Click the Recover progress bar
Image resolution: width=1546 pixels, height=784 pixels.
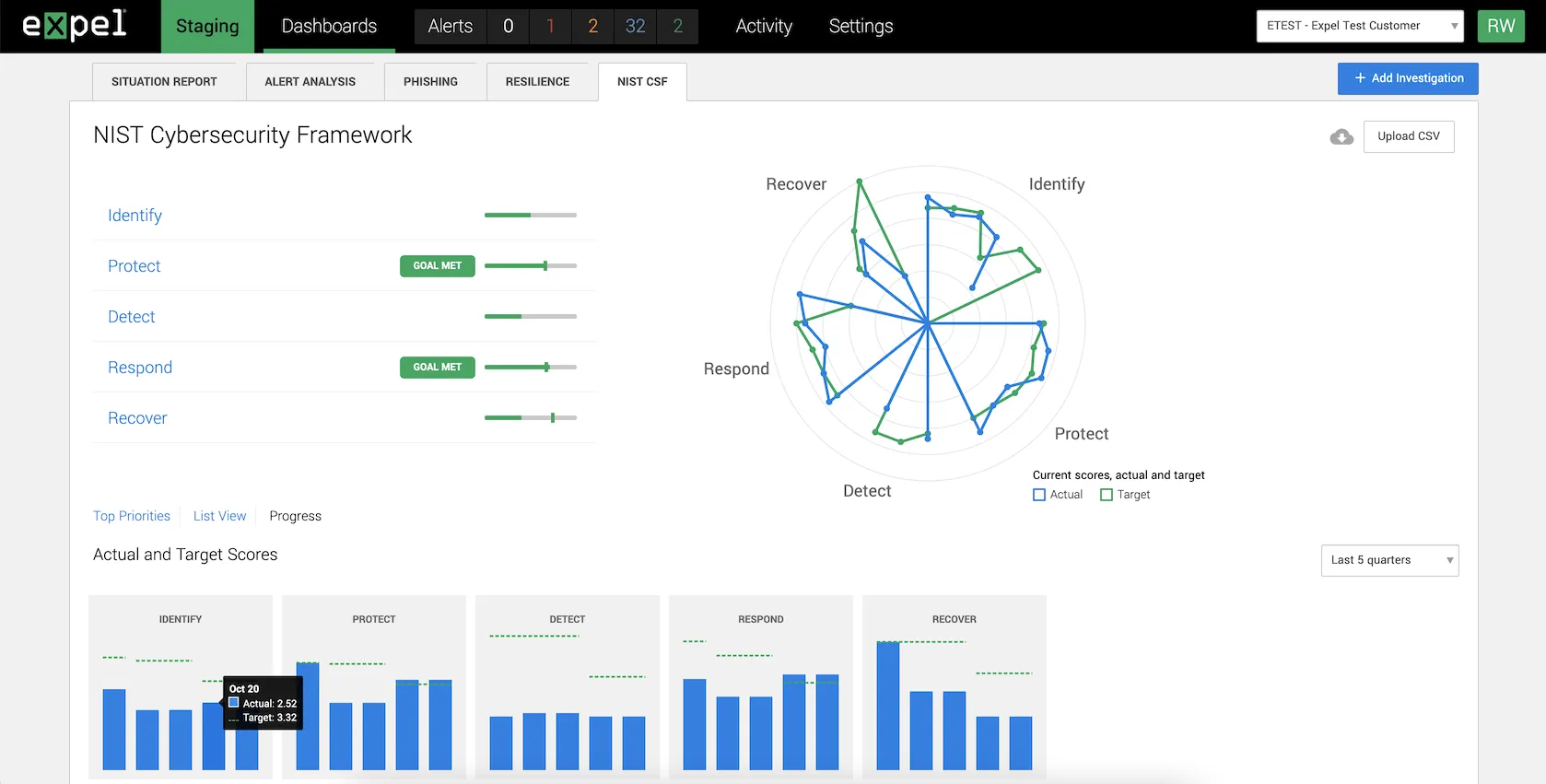[x=530, y=418]
